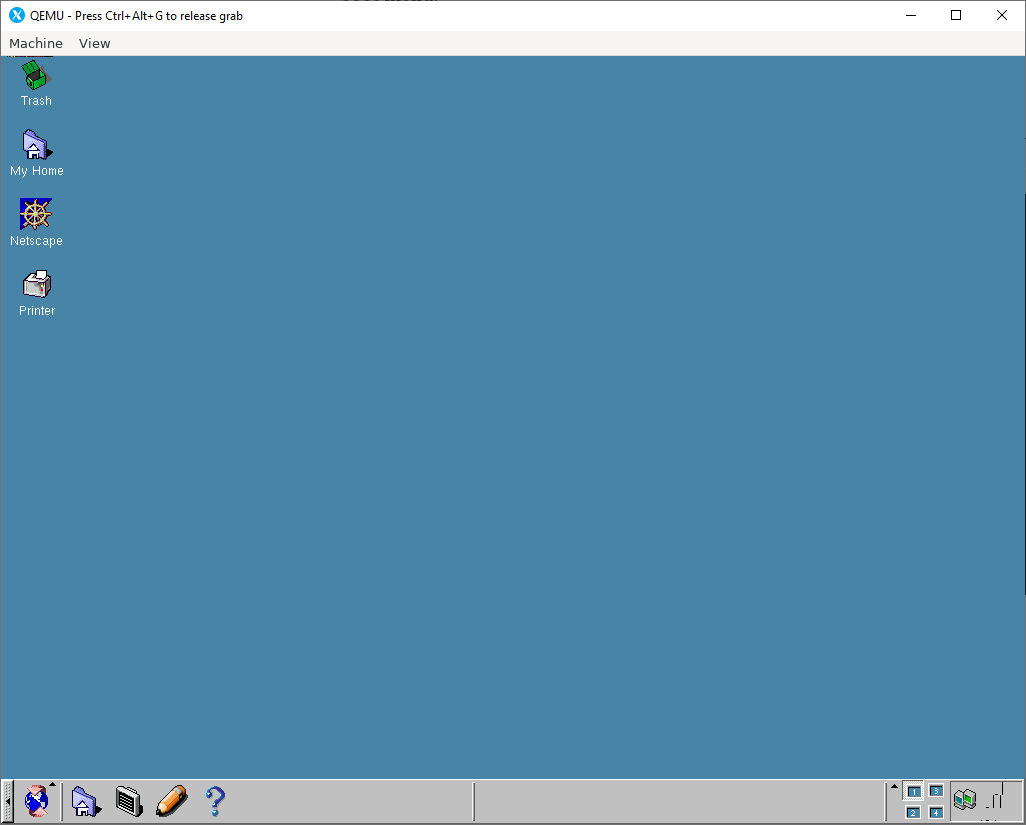Open the home folder icon in the panel

85,801
